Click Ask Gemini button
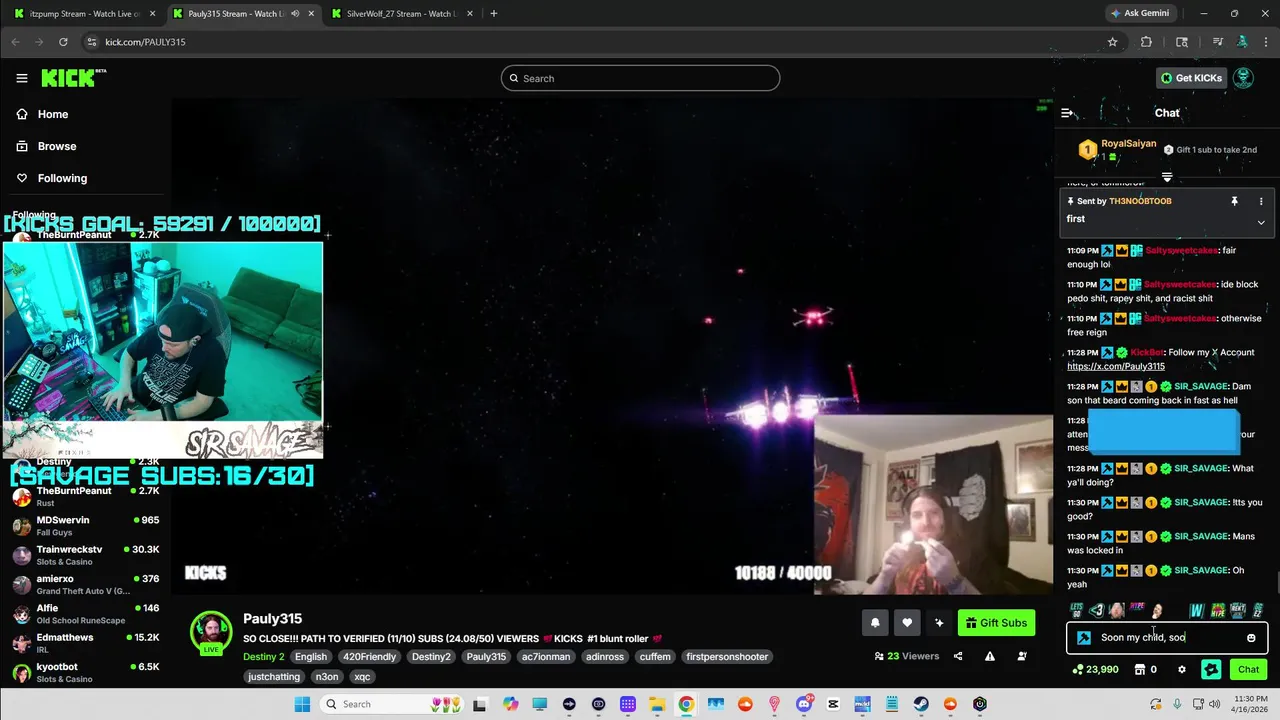 pos(1140,14)
